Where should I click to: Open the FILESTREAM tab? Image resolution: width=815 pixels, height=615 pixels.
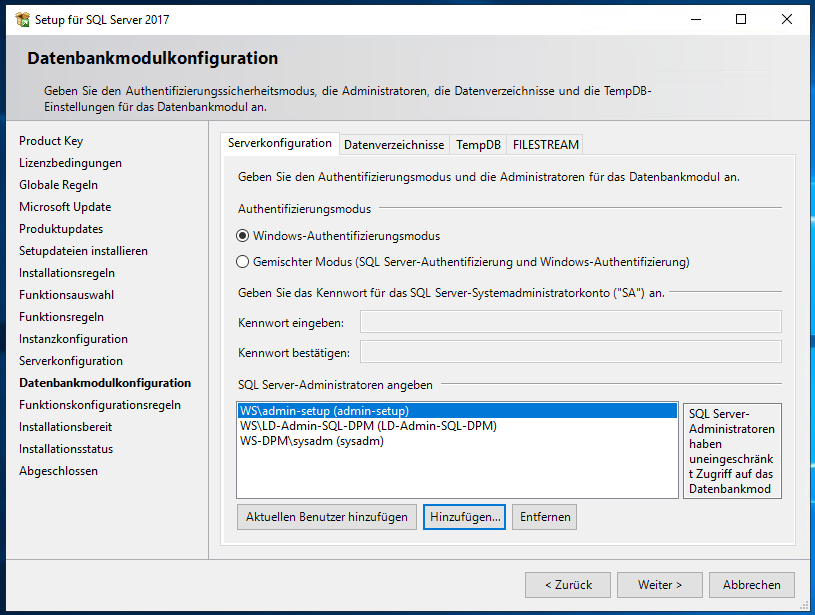tap(545, 145)
